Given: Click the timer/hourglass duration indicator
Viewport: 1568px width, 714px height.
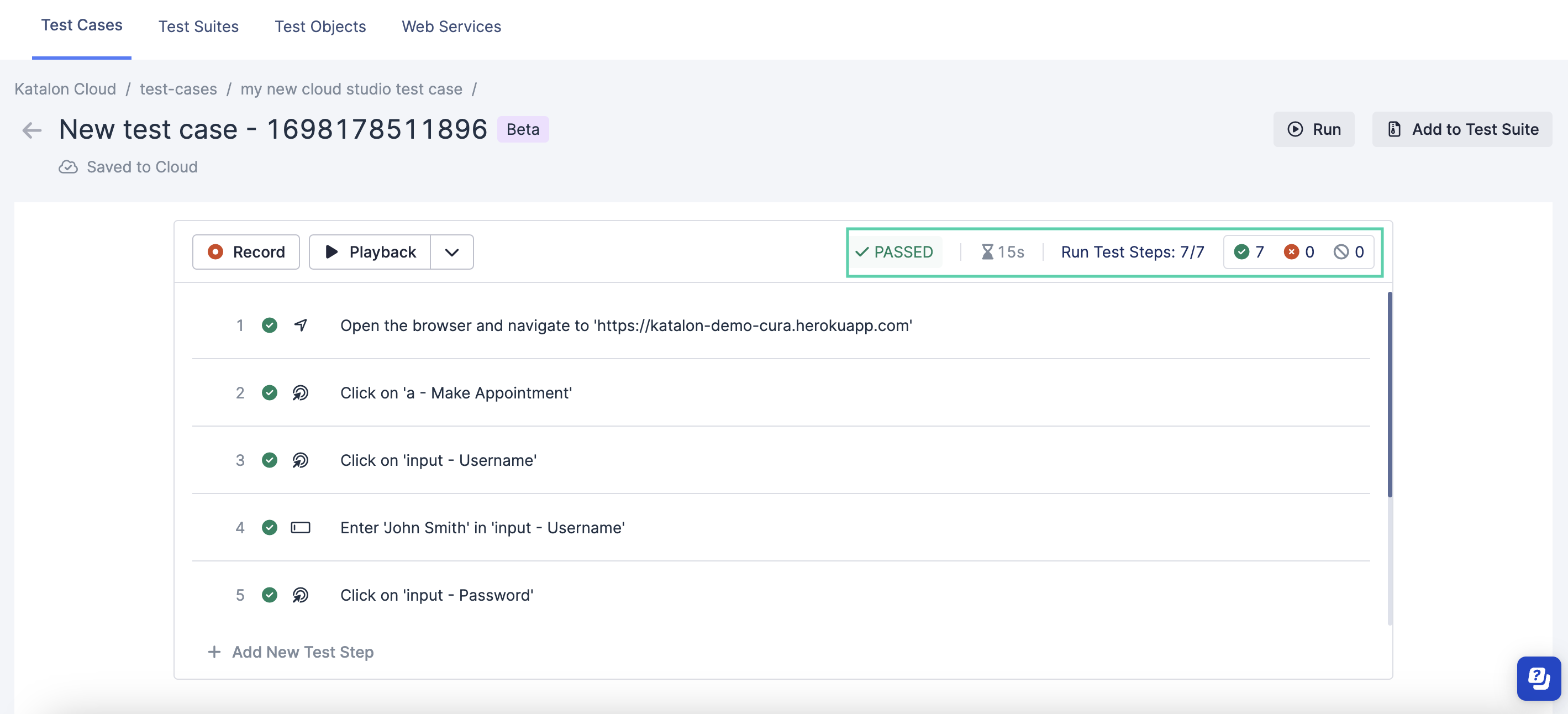Looking at the screenshot, I should [x=1000, y=252].
